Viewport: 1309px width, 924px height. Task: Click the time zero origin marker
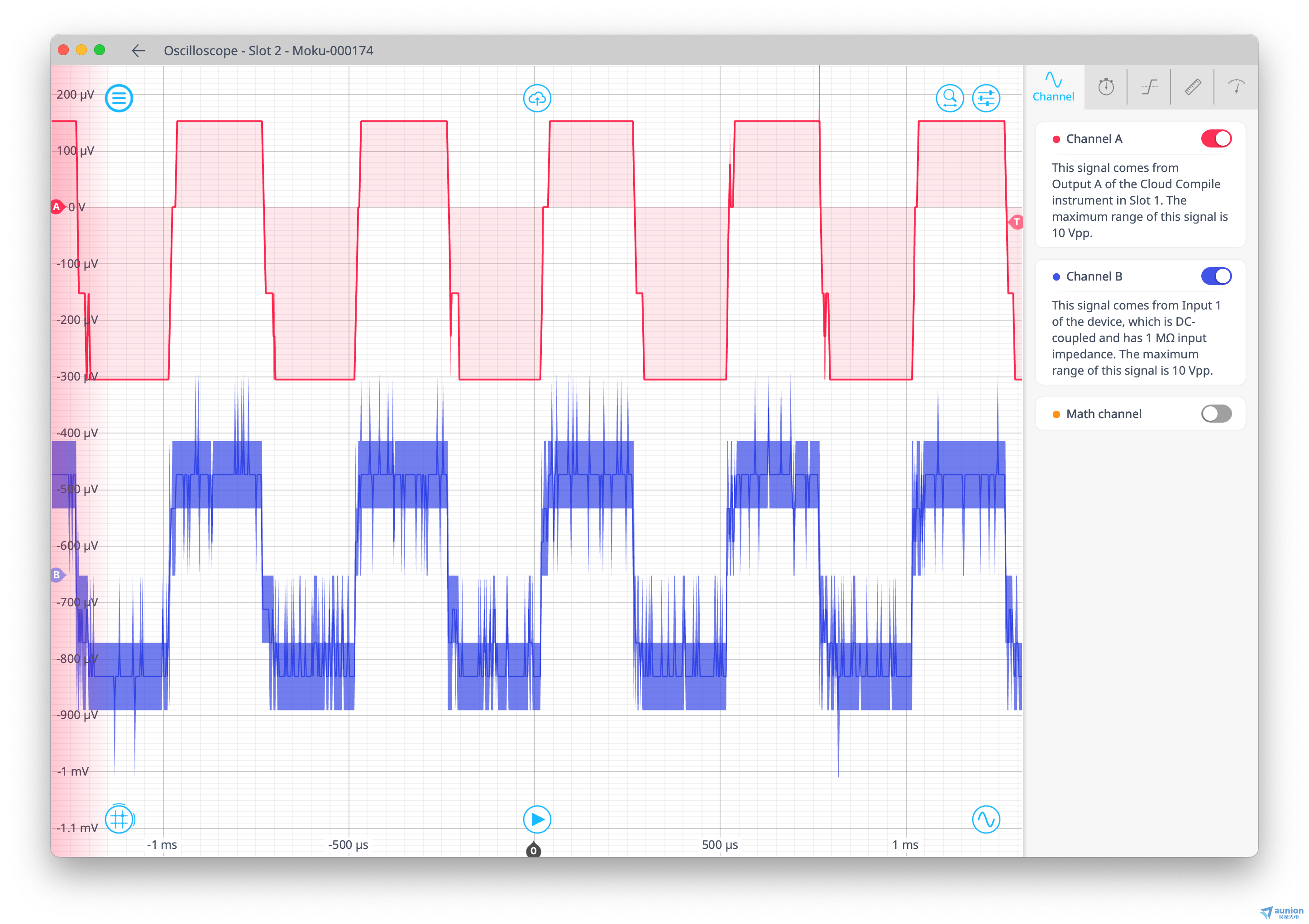(x=534, y=849)
